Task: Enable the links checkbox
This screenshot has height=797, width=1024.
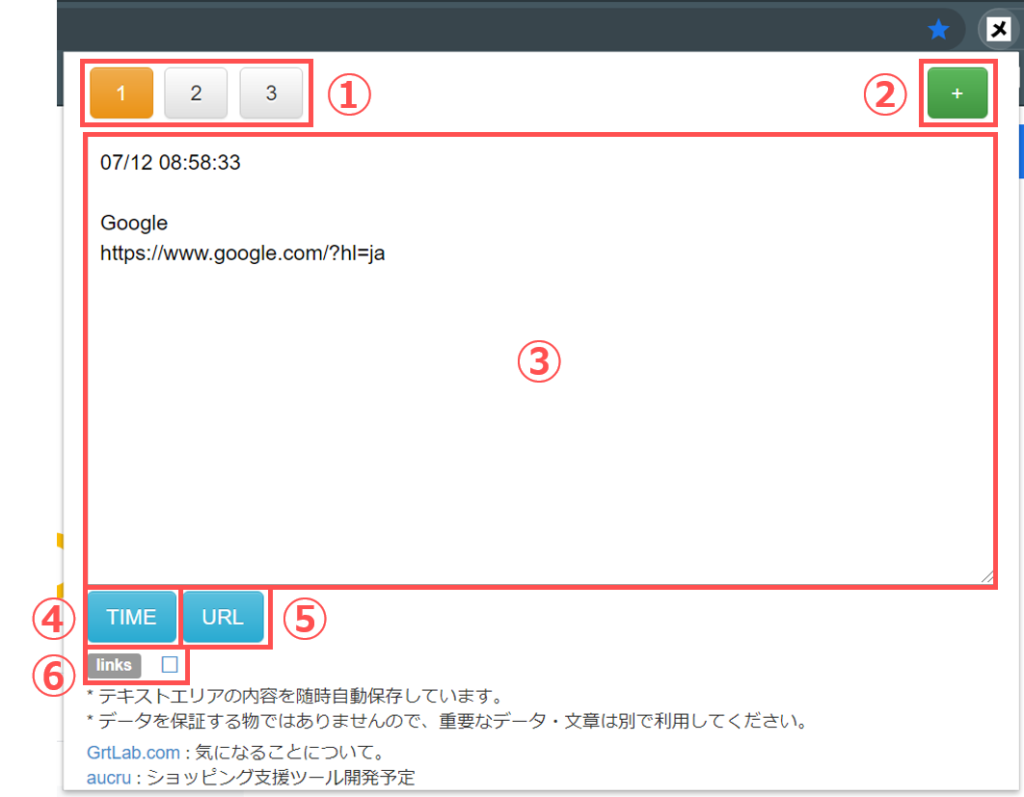Action: point(168,664)
